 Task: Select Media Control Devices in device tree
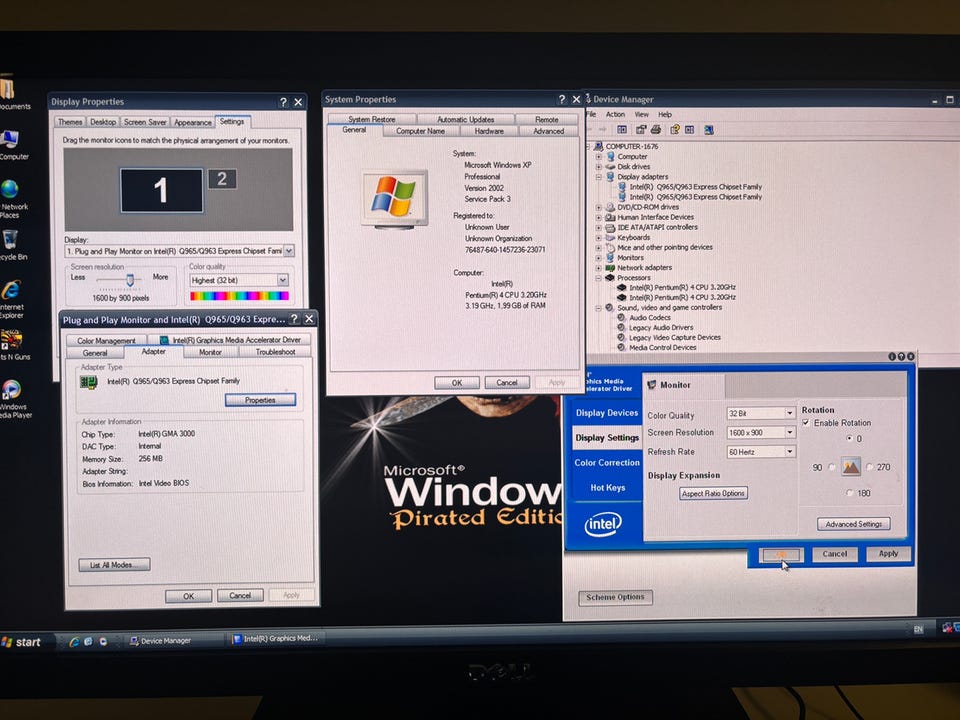coord(662,348)
